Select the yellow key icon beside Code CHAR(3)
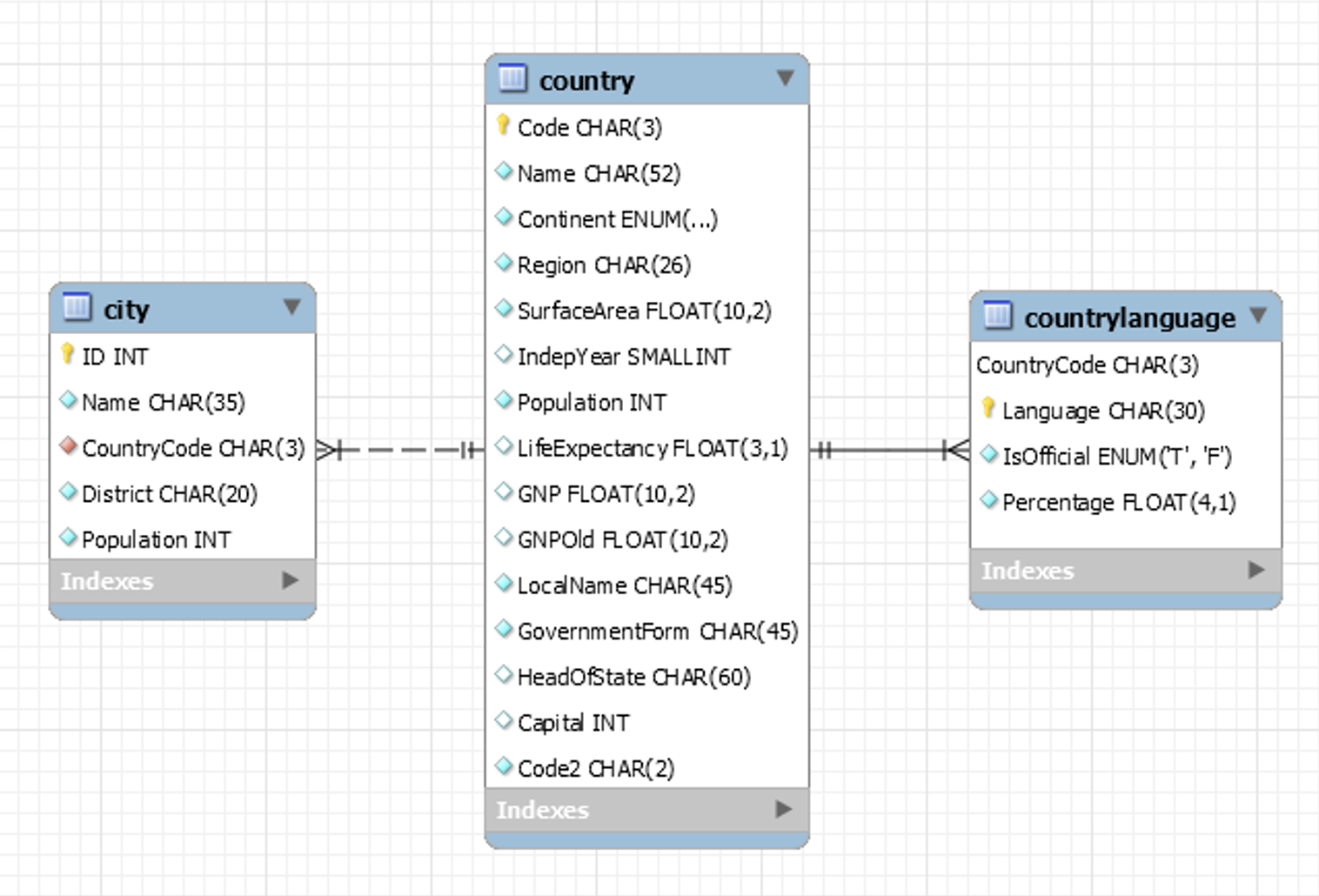 click(503, 125)
